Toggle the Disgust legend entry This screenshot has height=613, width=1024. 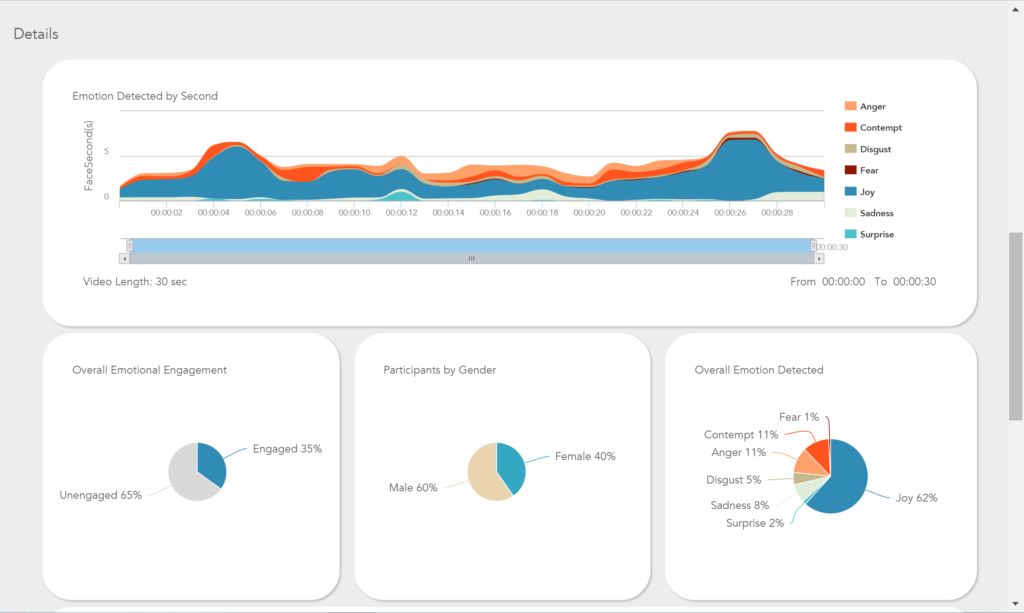coord(867,149)
